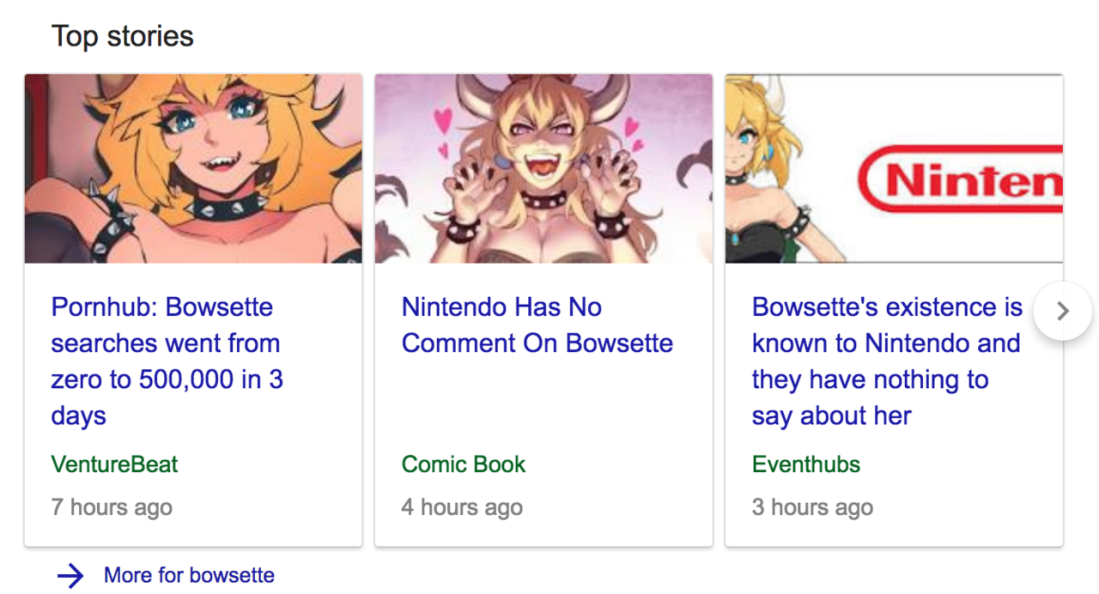Open the More for bowsette link

(189, 576)
